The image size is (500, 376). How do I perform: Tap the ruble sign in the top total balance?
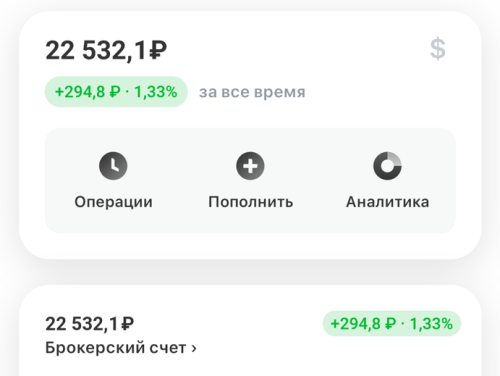[158, 50]
